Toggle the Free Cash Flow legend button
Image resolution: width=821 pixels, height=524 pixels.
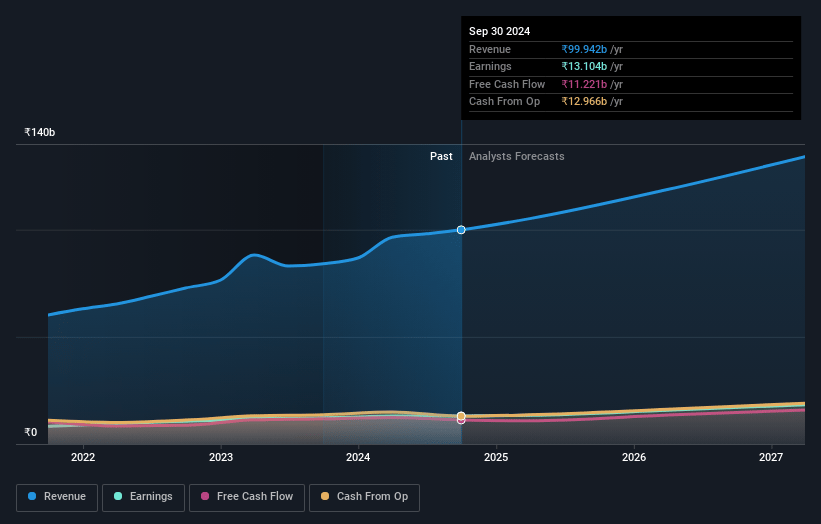pos(247,497)
